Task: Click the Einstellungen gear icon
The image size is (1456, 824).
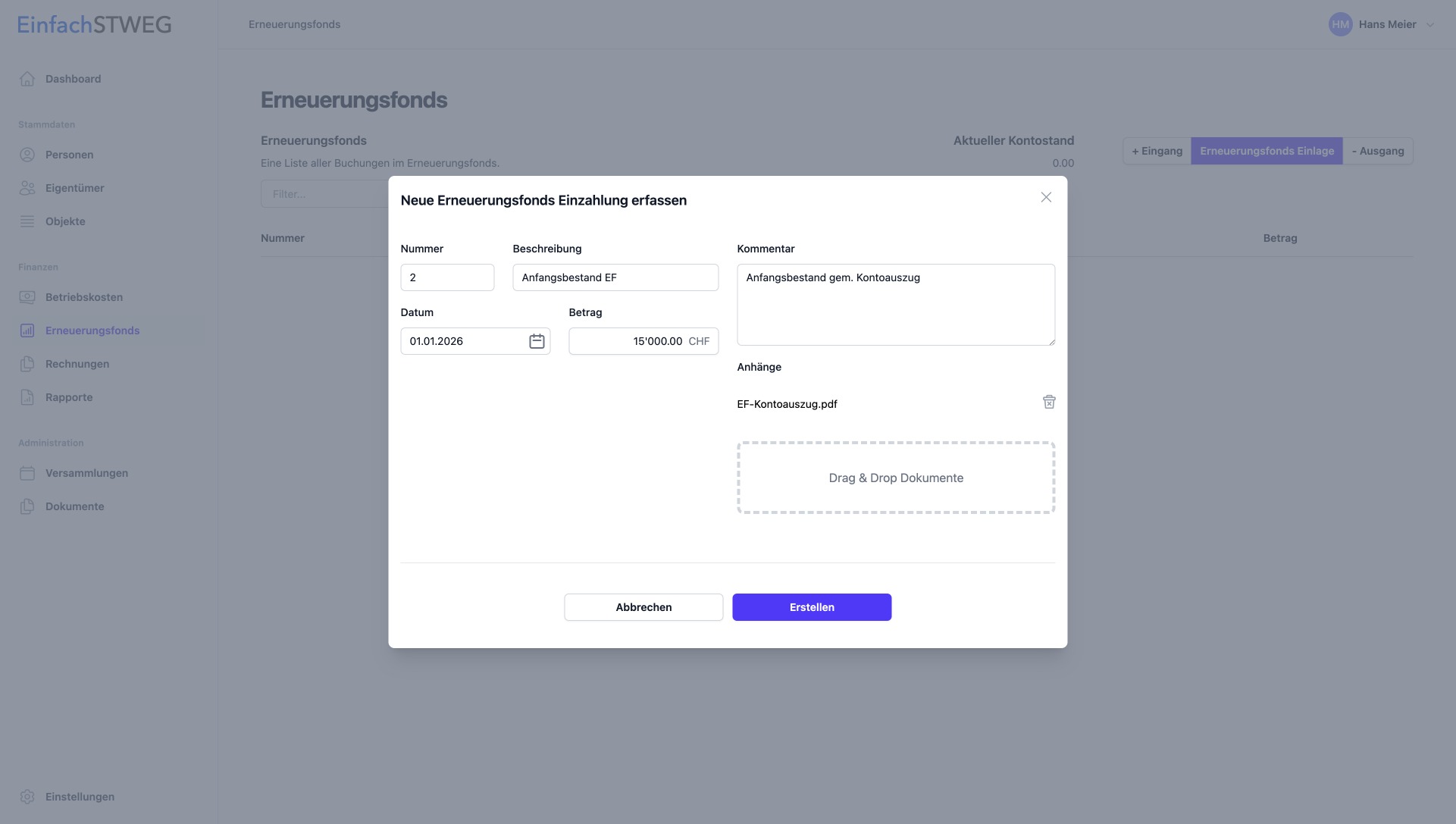Action: click(x=27, y=797)
